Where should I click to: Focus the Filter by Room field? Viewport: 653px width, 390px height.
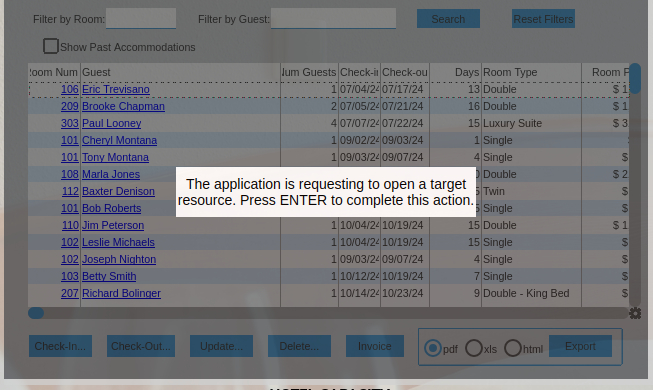pos(141,19)
